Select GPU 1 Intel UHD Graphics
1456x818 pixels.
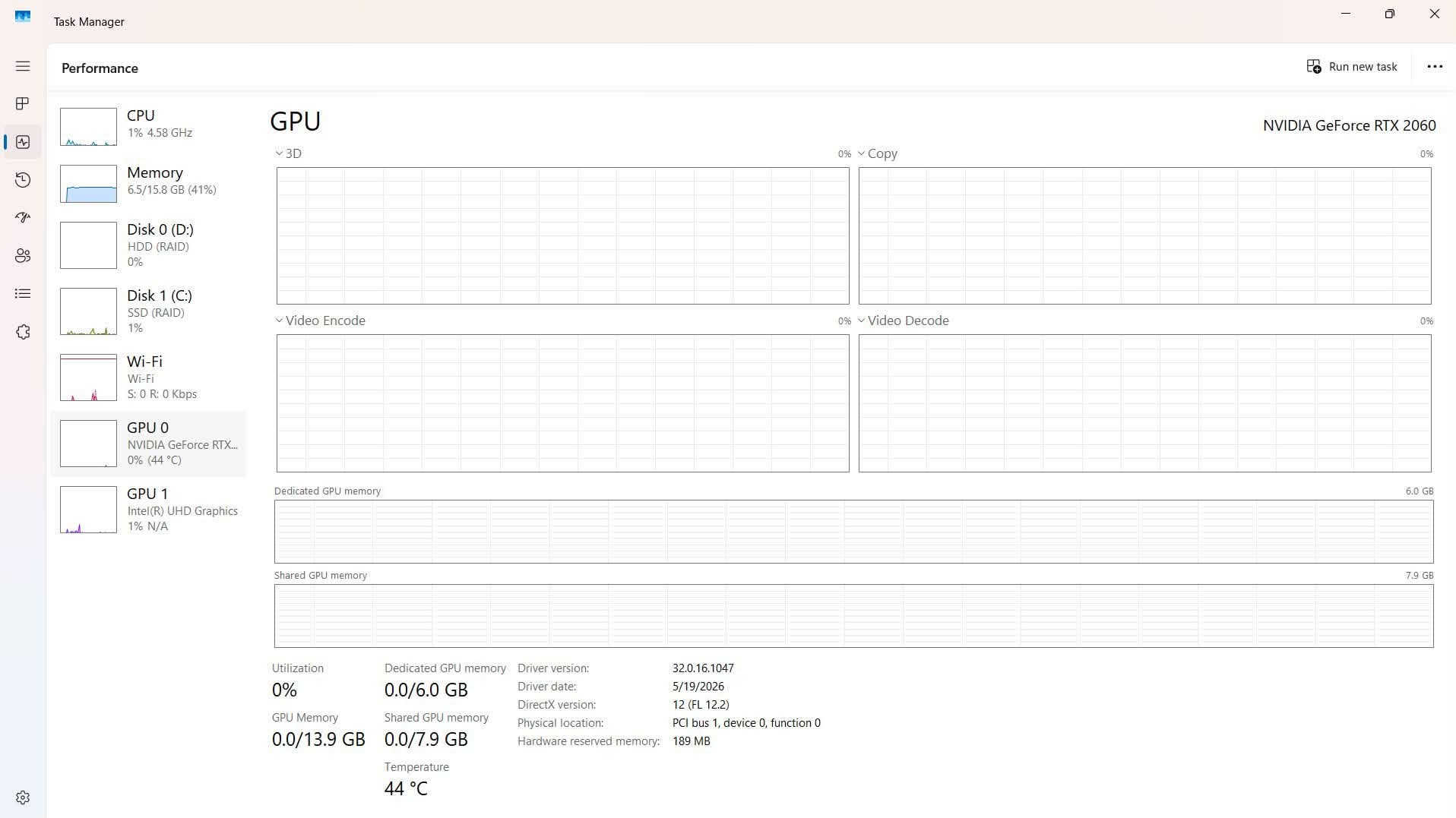coord(149,510)
